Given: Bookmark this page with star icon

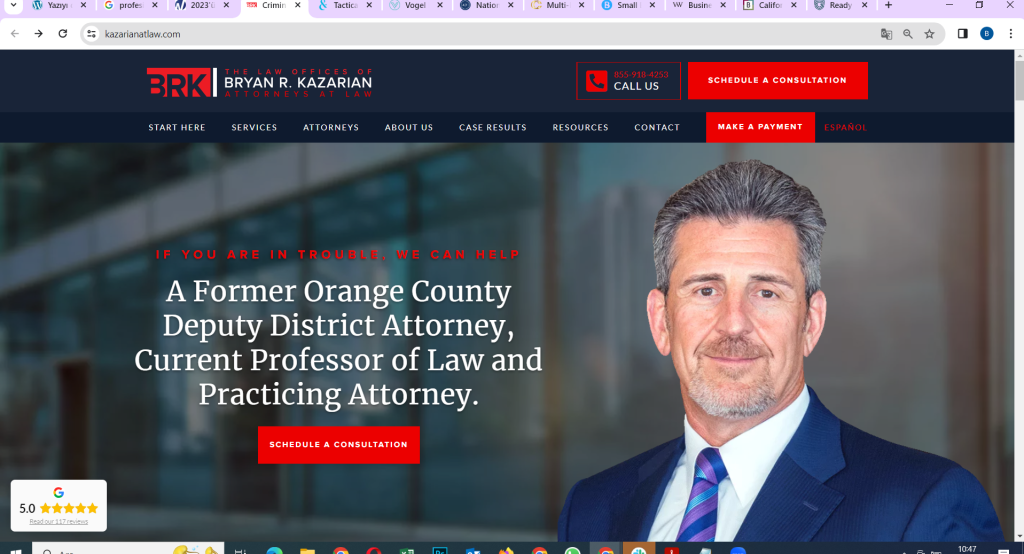Looking at the screenshot, I should pyautogui.click(x=929, y=34).
